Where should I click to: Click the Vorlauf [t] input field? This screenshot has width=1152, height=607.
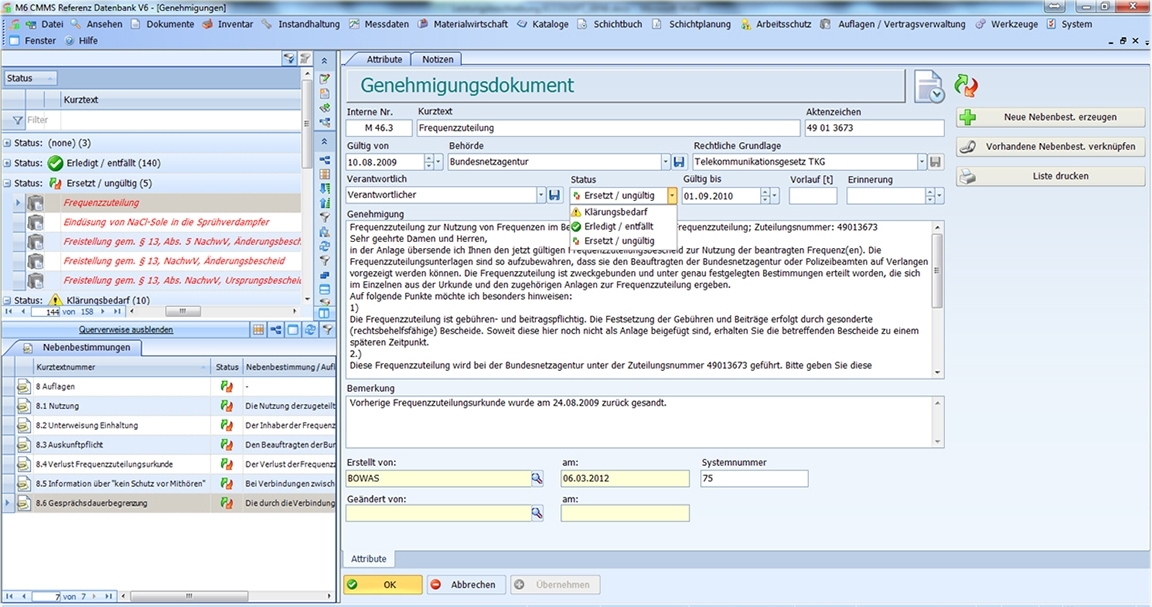(813, 196)
